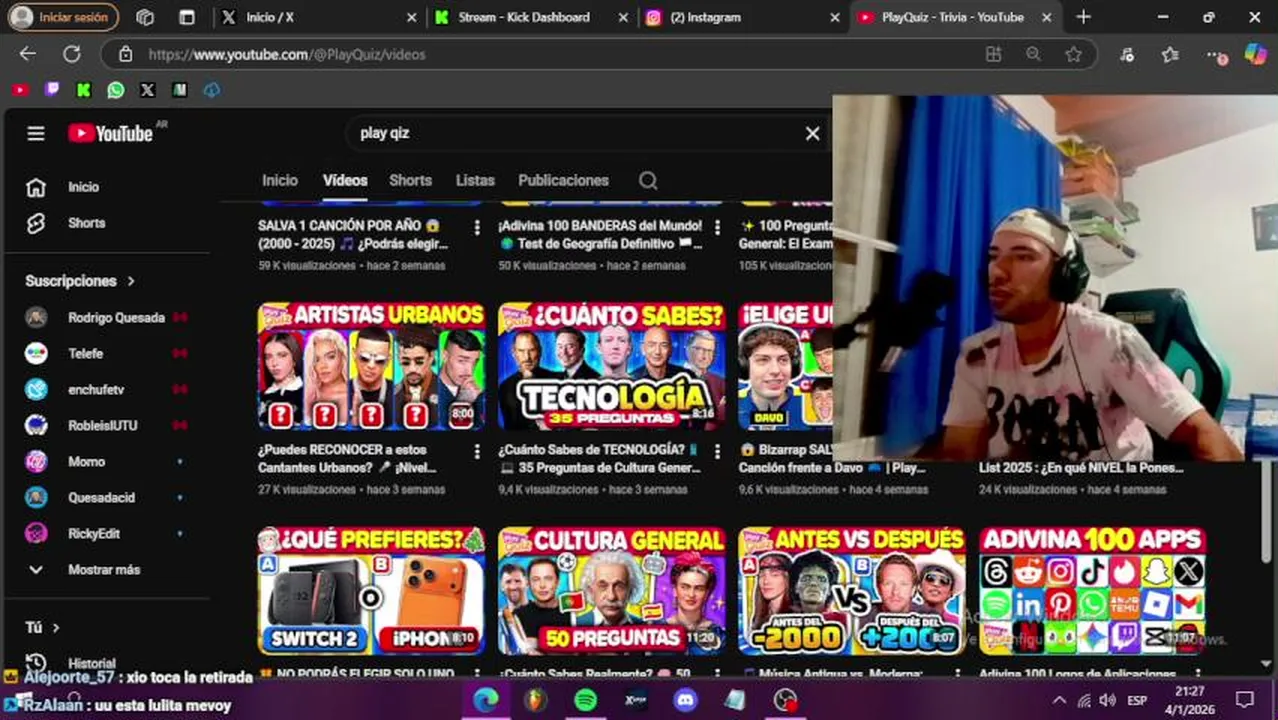Expand the Tú section
Viewport: 1278px width, 720px height.
click(x=42, y=627)
